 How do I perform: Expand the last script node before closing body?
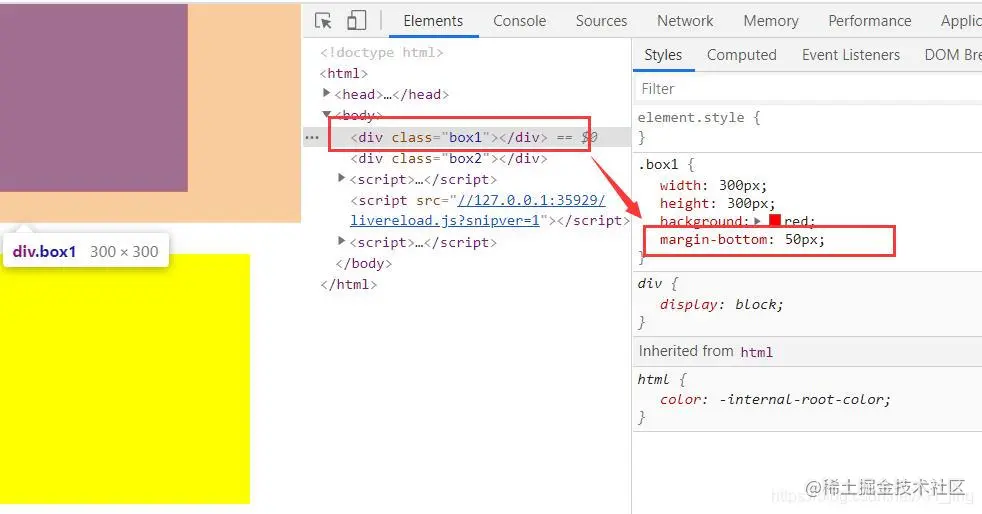coord(341,241)
